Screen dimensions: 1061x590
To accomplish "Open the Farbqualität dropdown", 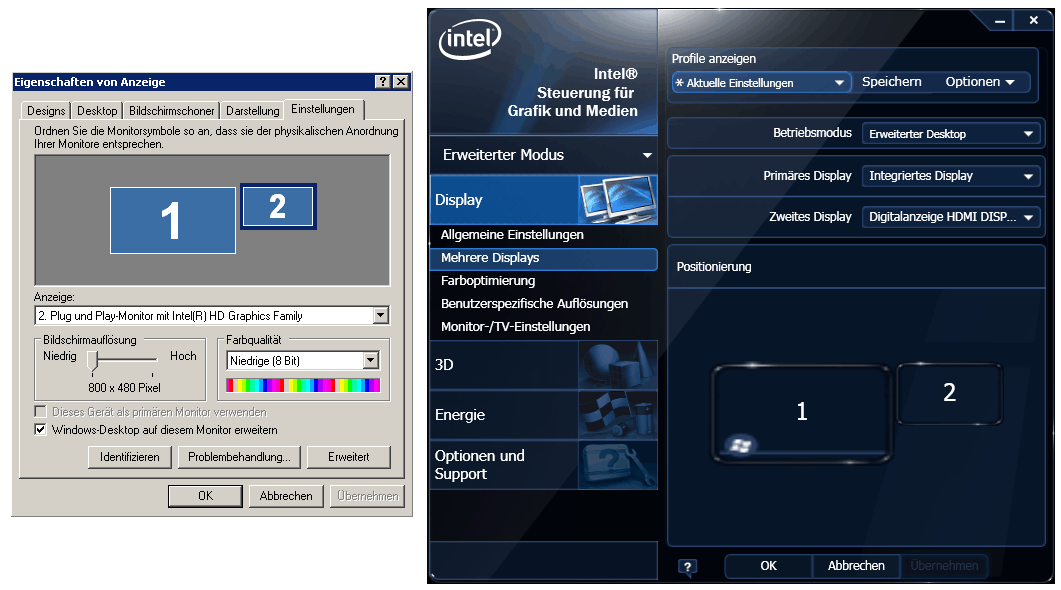I will tap(371, 361).
